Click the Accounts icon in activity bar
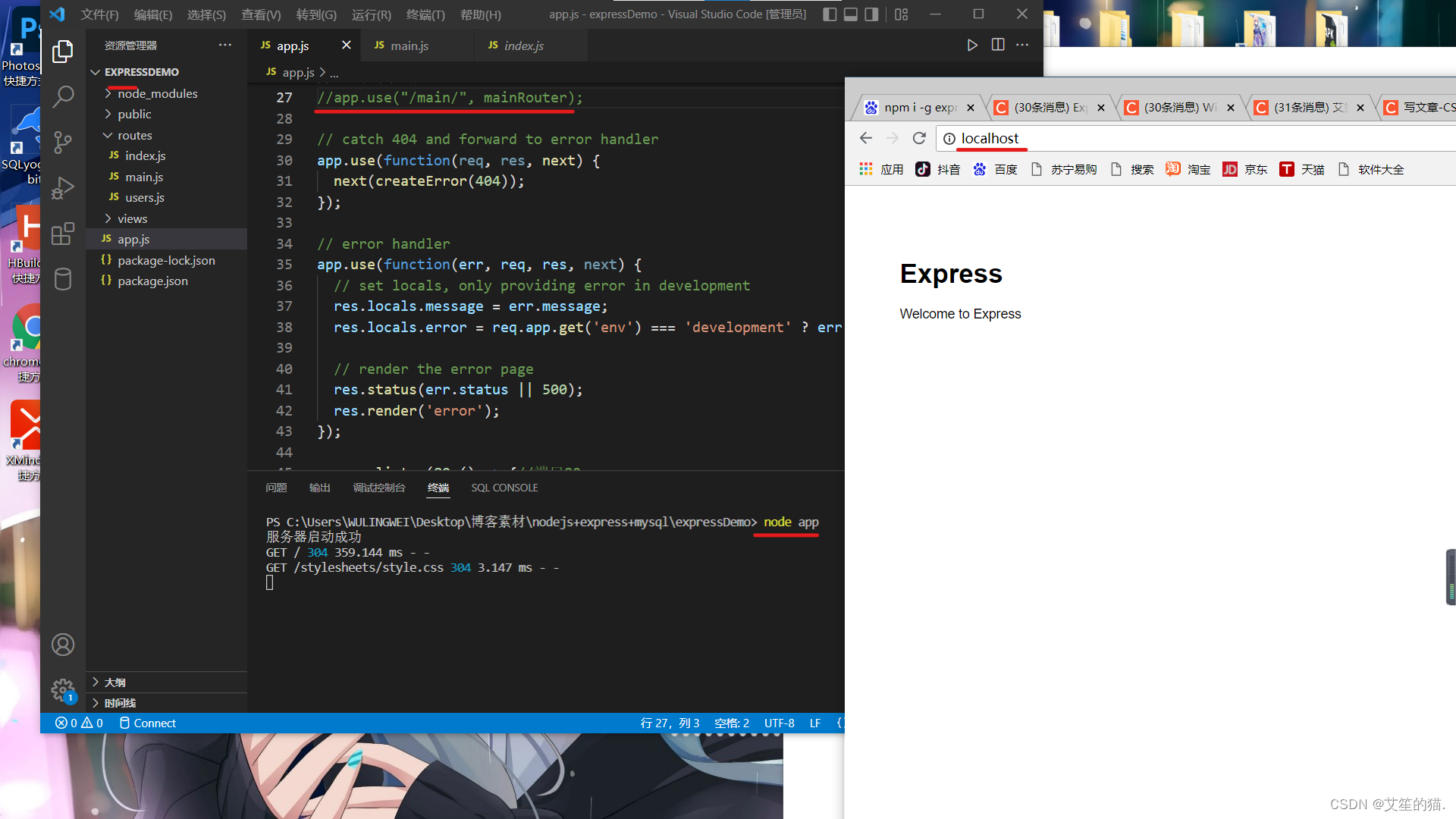1456x819 pixels. pos(63,645)
